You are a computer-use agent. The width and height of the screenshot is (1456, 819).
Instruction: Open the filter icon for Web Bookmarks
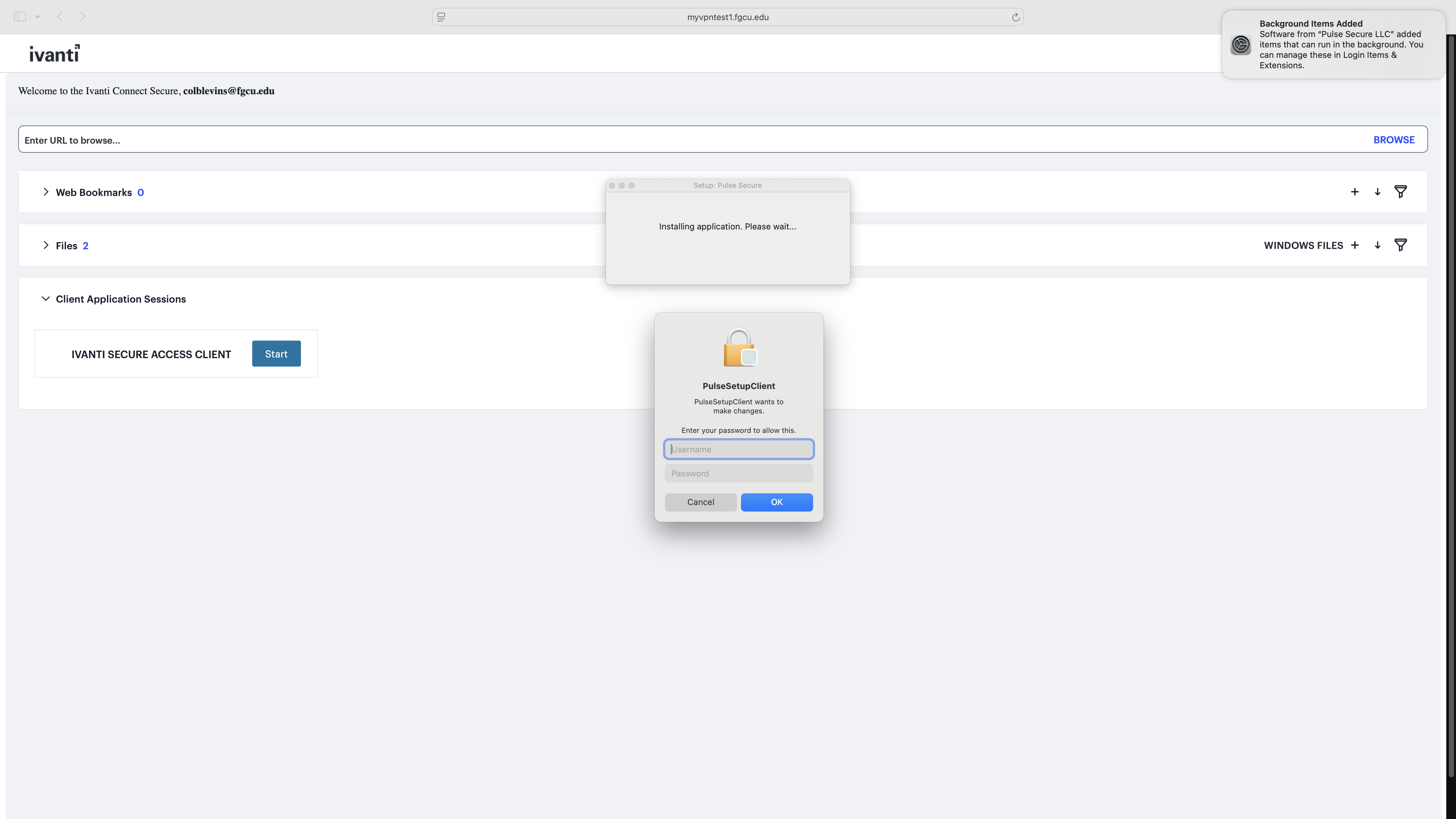pos(1400,192)
